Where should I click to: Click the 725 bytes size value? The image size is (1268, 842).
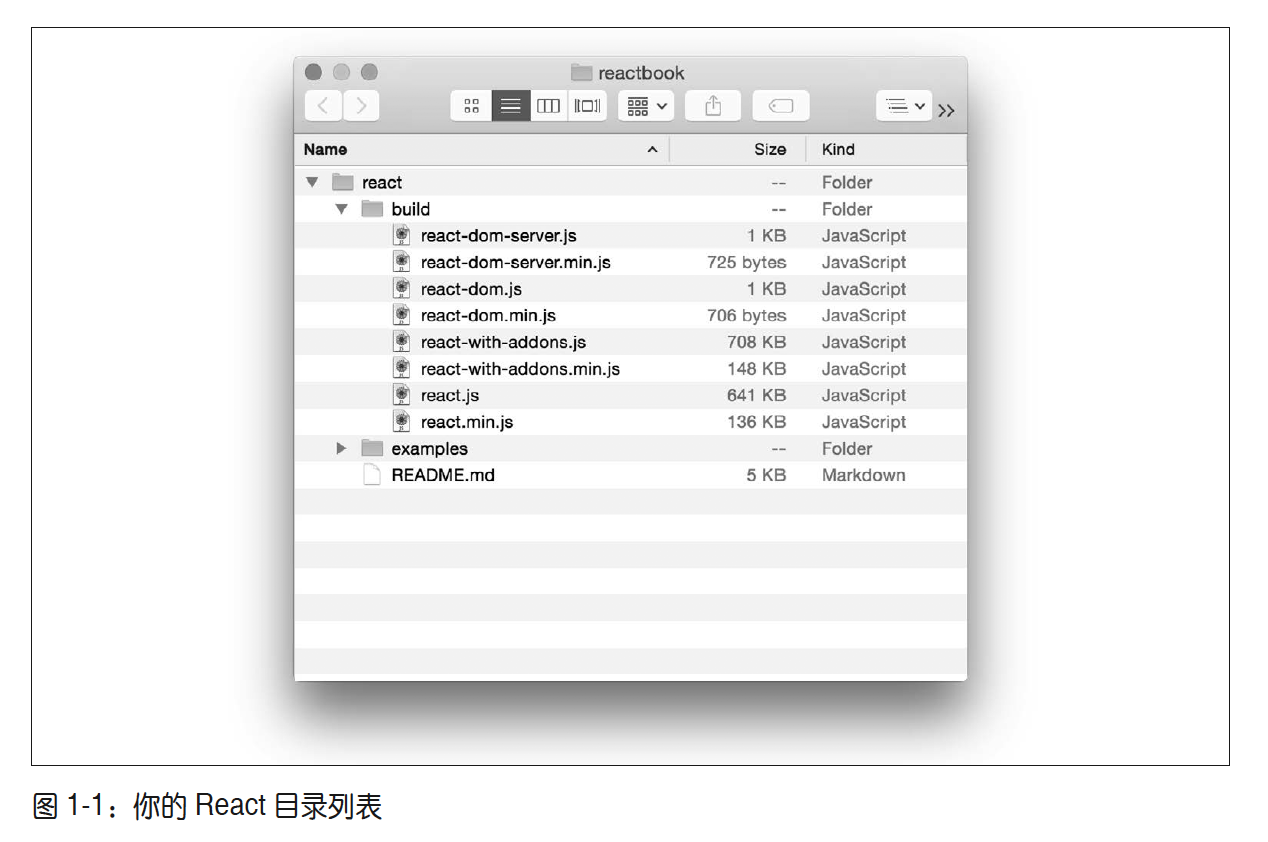coord(747,262)
